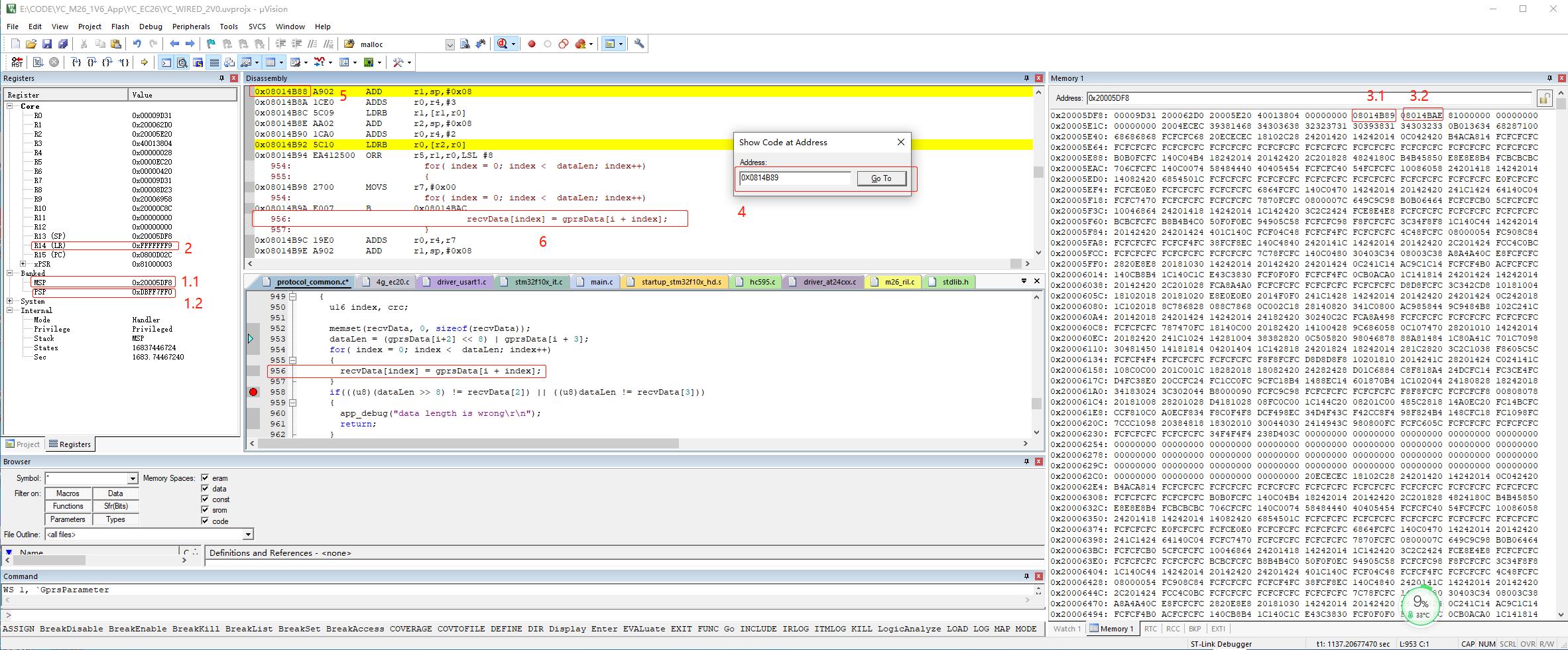Click the Reset CPU (RST) icon
This screenshot has height=650, width=1568.
(16, 62)
